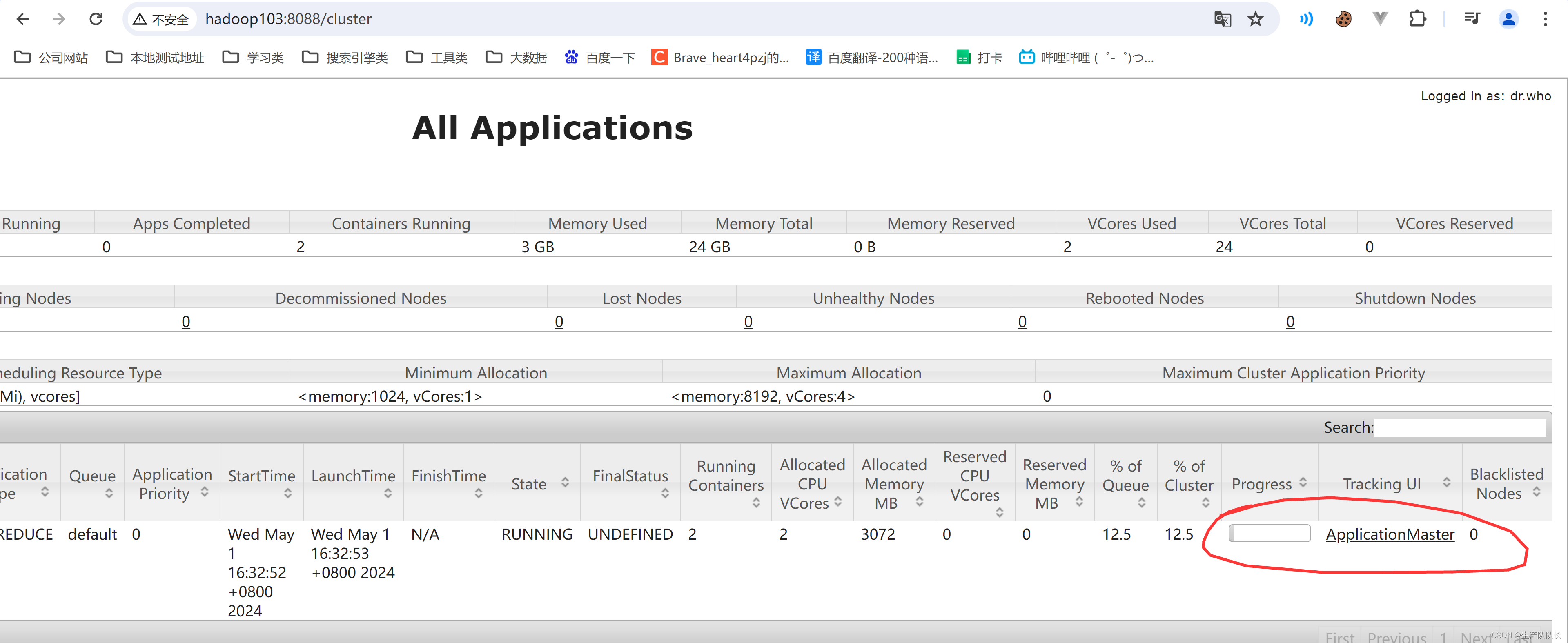Screen dimensions: 1568x643
Task: Bookmark this page with star icon
Action: click(1256, 19)
